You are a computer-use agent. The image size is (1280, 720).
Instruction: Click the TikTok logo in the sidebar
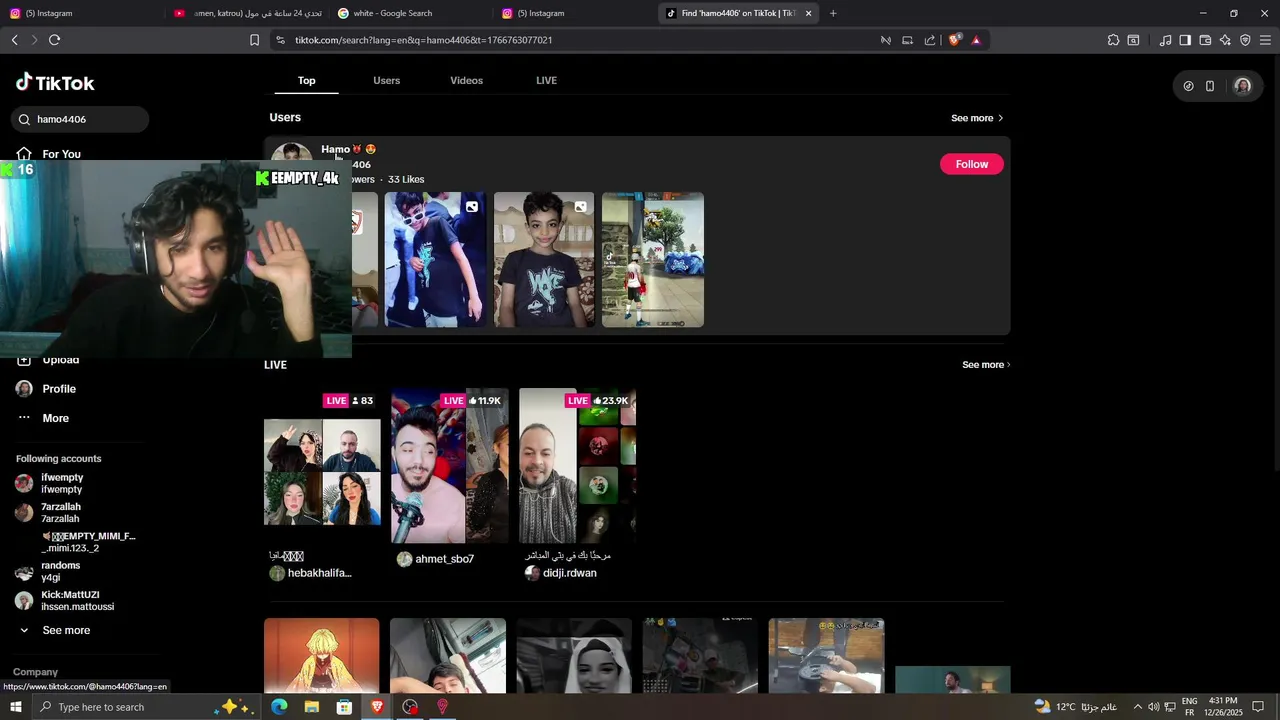point(55,83)
